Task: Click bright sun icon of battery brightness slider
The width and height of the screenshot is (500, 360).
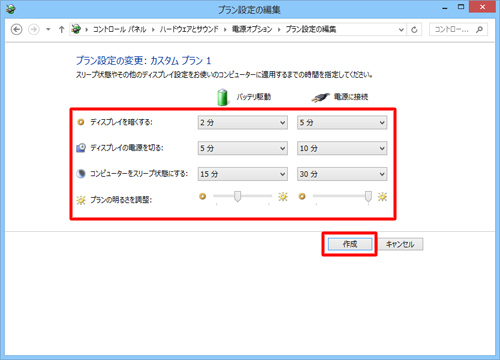Action: pos(283,197)
